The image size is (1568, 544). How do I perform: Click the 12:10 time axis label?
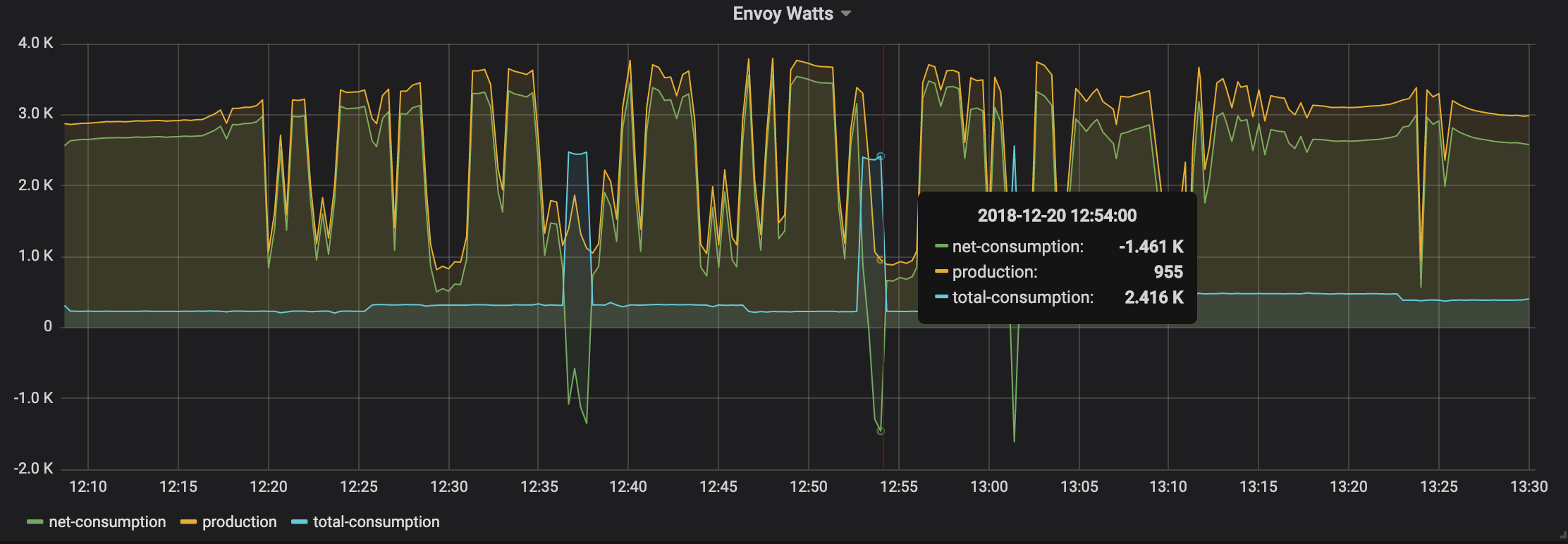pos(88,487)
